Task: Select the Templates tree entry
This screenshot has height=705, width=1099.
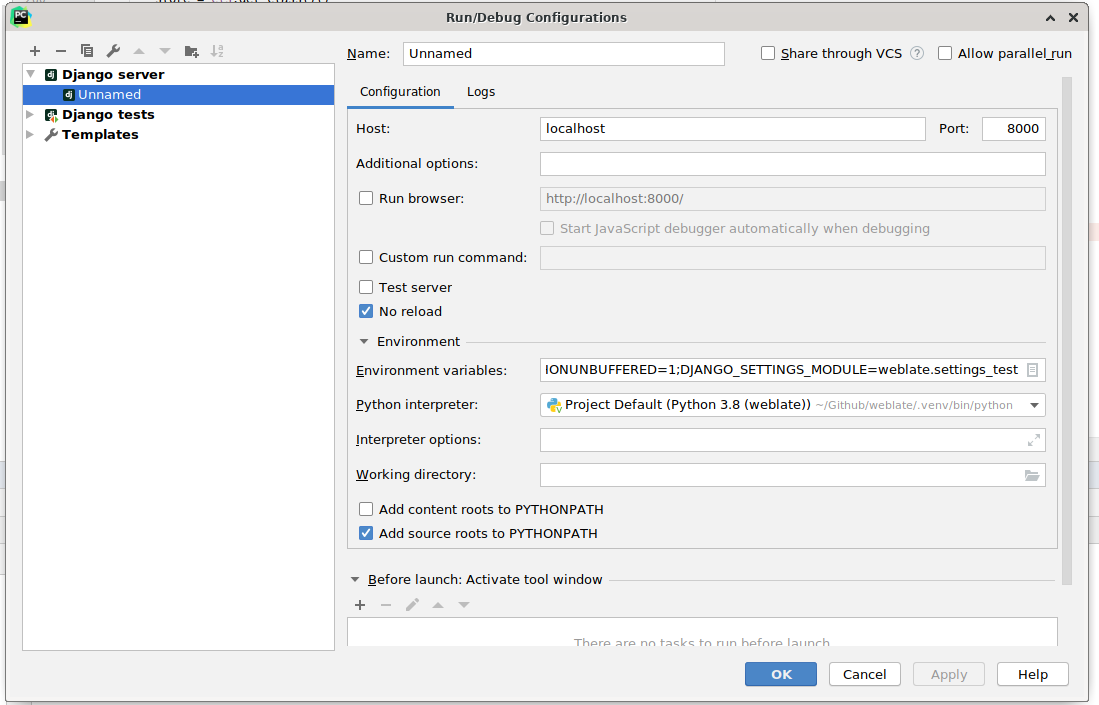Action: [x=97, y=134]
